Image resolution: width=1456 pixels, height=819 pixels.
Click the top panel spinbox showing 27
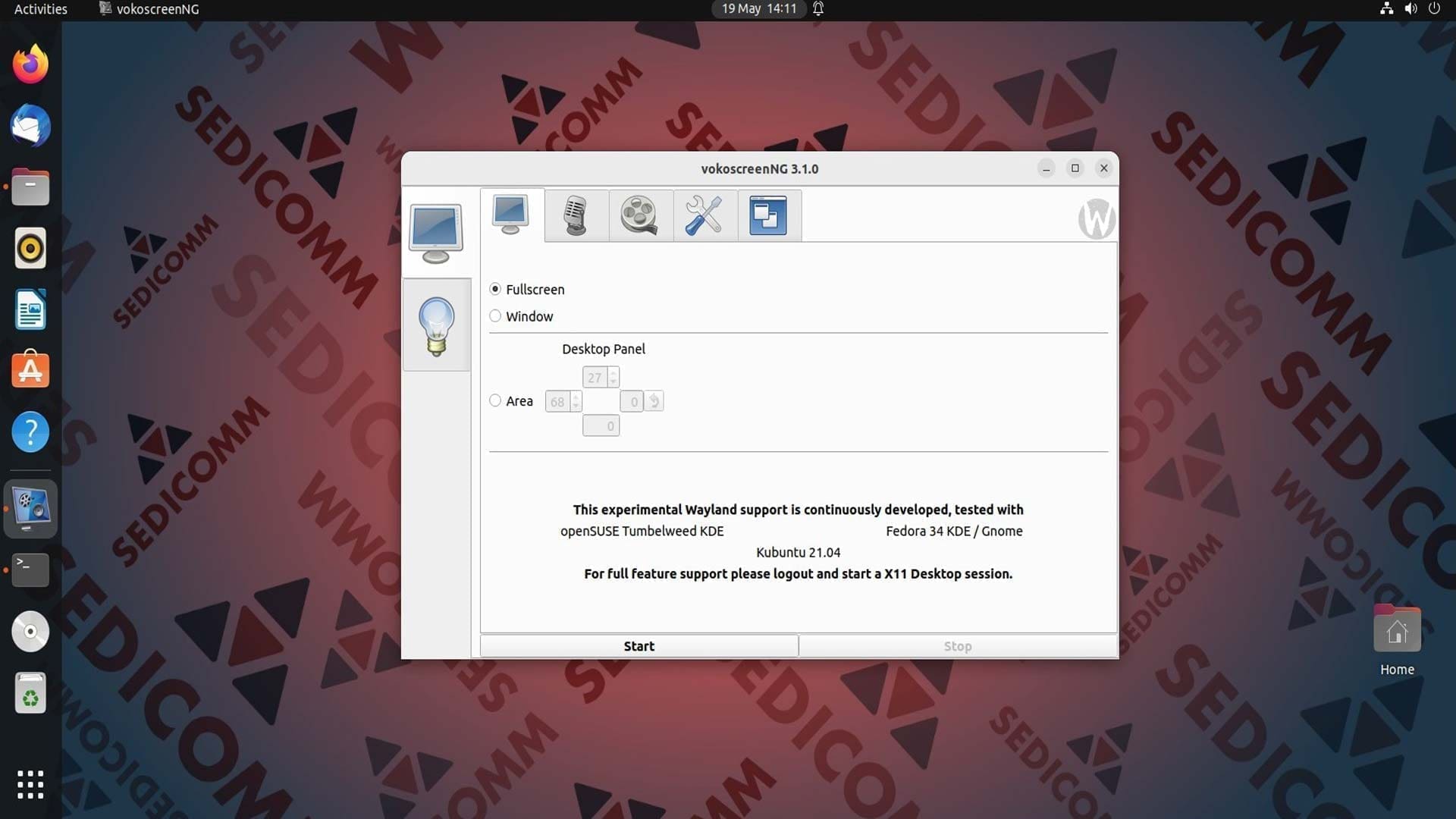[x=601, y=377]
